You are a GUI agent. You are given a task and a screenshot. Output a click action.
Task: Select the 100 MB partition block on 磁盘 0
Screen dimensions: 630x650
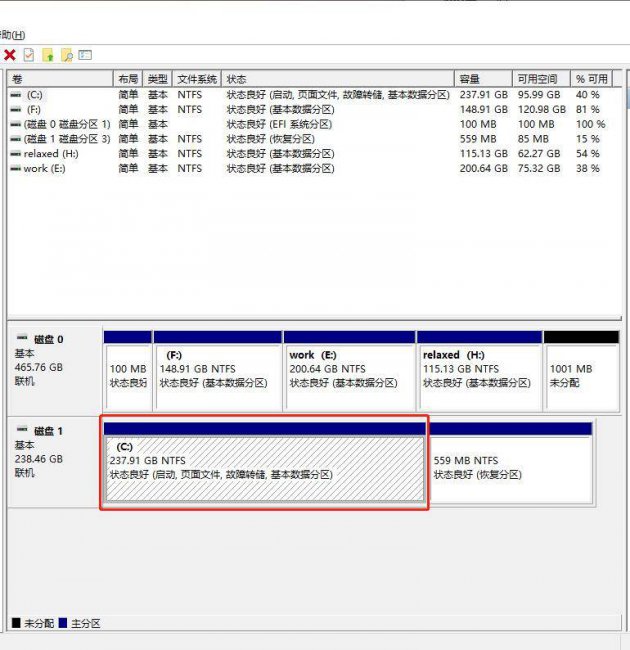coord(128,371)
